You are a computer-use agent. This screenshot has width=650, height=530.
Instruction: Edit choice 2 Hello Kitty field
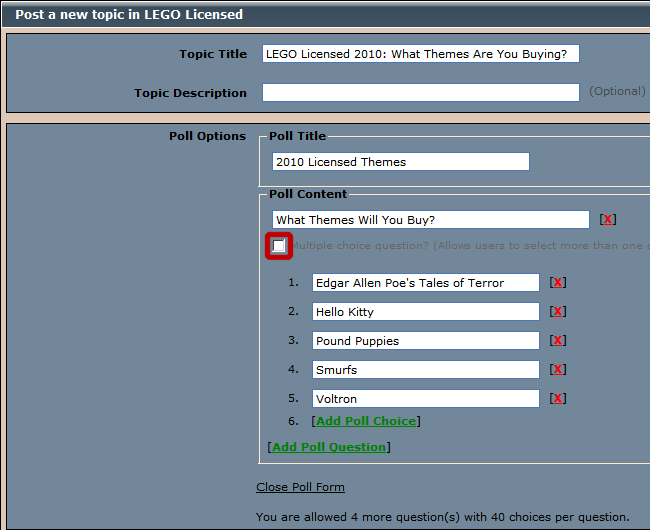point(426,312)
